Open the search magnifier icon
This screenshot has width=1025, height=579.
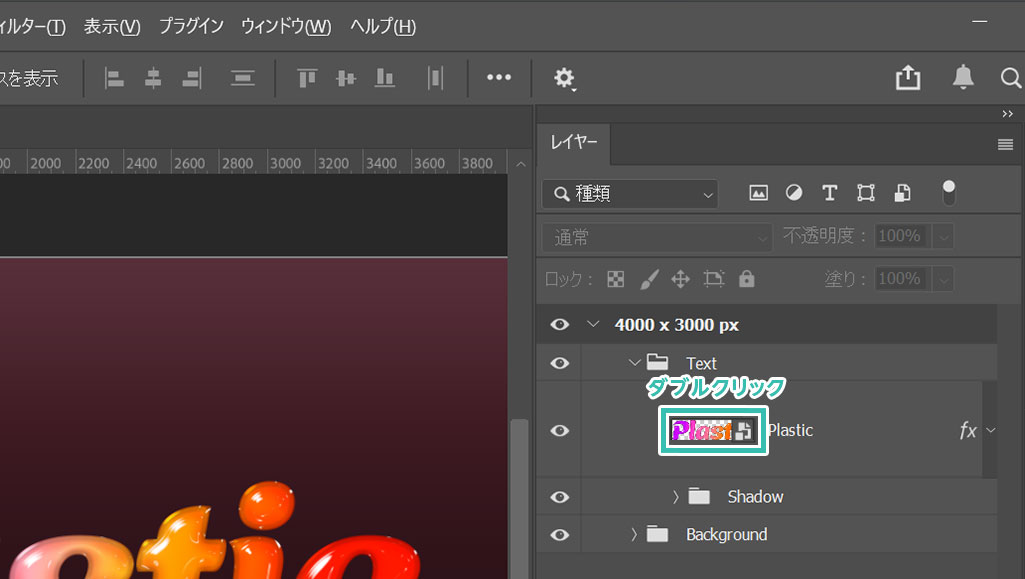click(x=1010, y=78)
